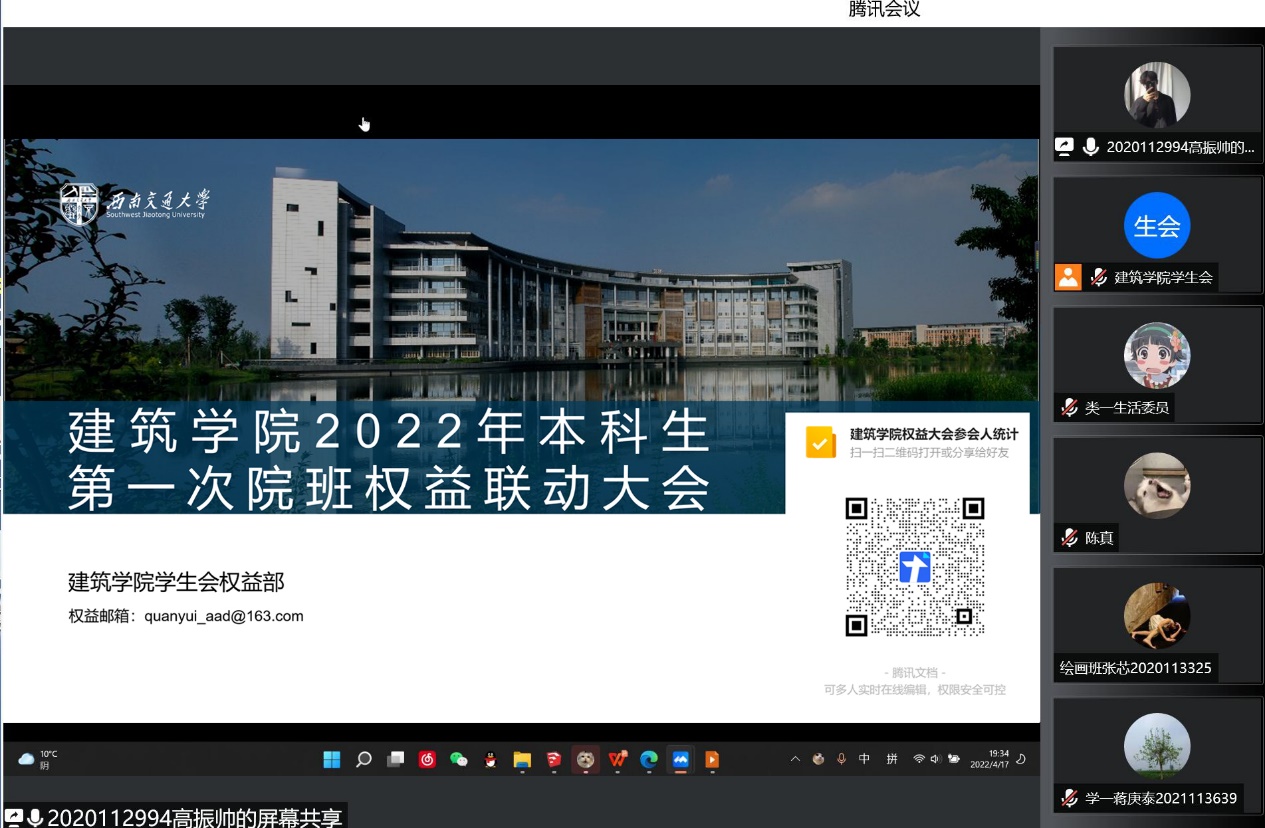Viewport: 1265px width, 828px height.
Task: Click the email quanyui_aad@163.com
Action: (224, 616)
